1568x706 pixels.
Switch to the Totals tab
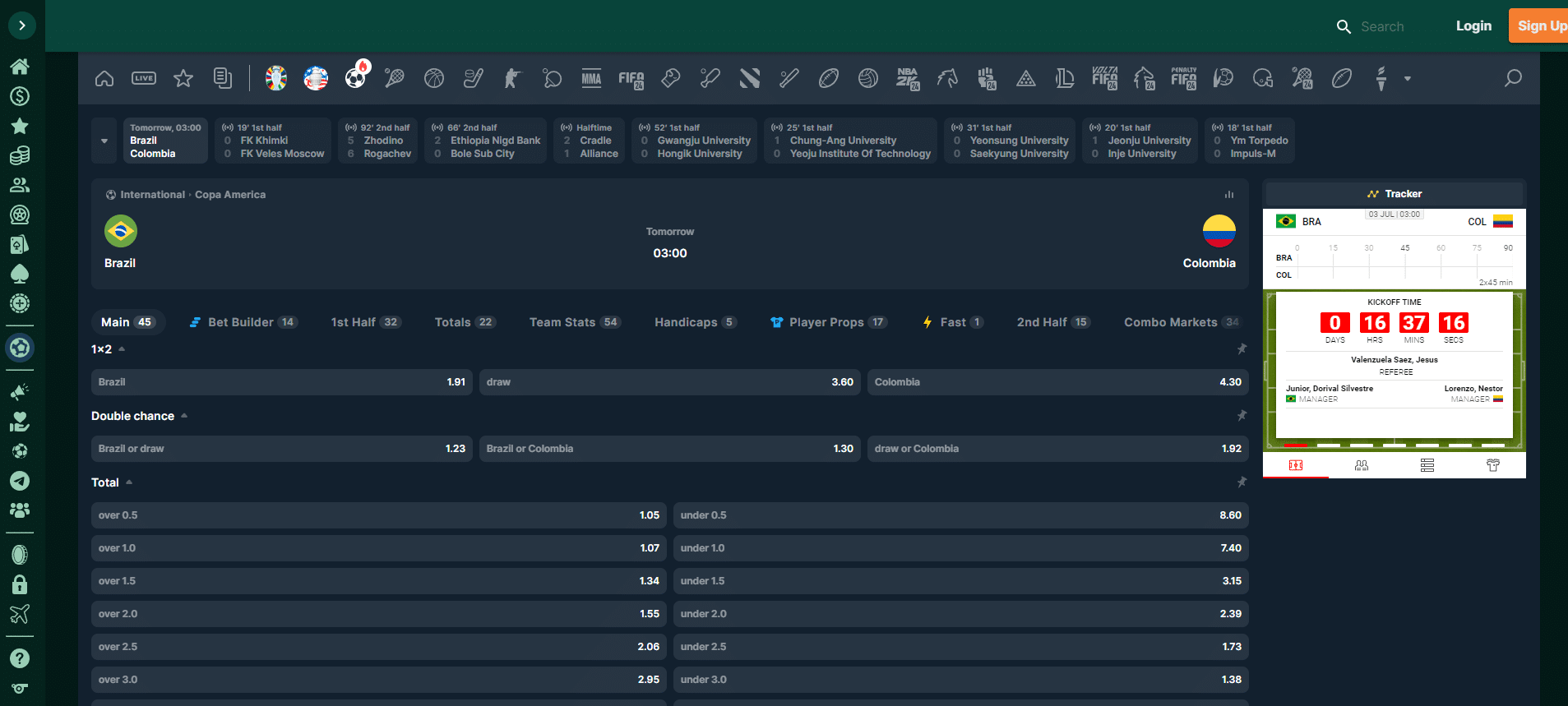(x=465, y=322)
